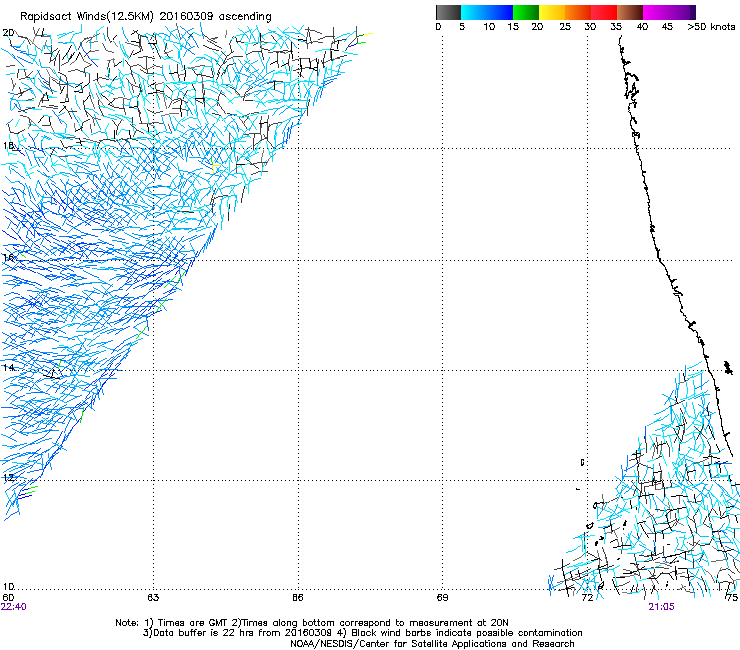
Task: Click the latitude axis label '12'
Action: point(8,477)
